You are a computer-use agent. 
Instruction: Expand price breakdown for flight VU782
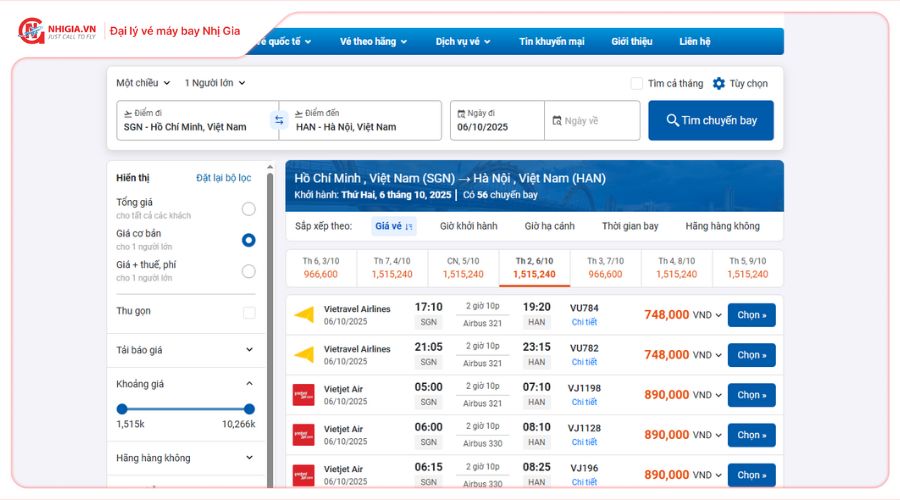click(718, 355)
